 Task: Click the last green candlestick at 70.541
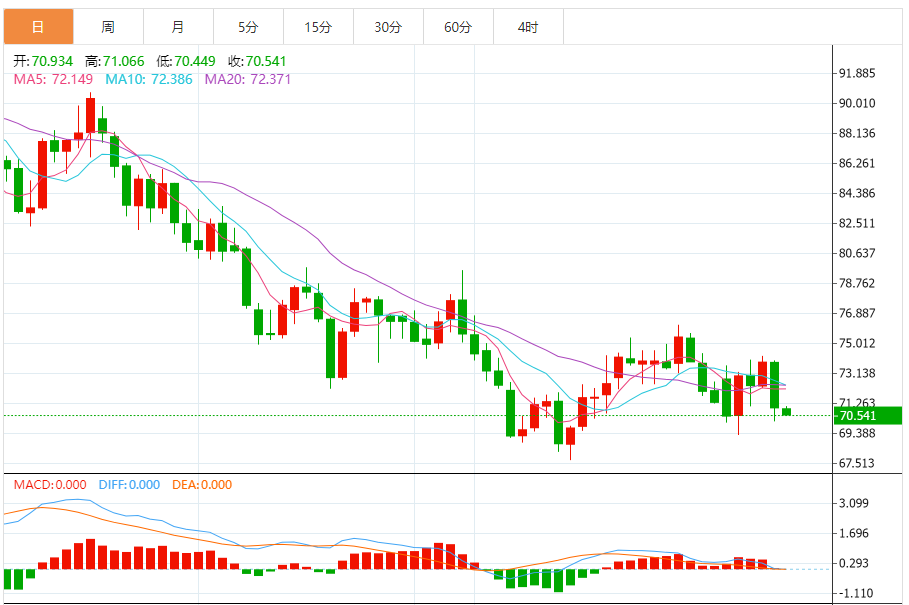tap(787, 411)
